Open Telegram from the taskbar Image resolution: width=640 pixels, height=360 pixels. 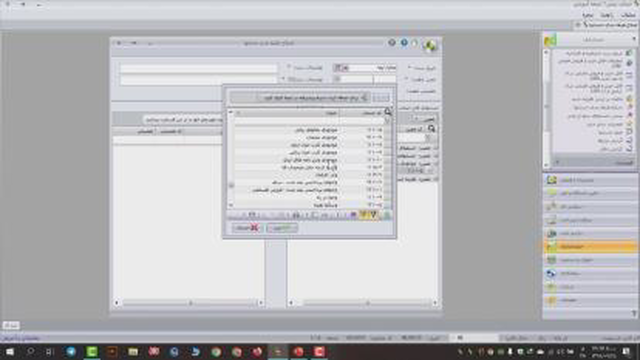coord(71,352)
